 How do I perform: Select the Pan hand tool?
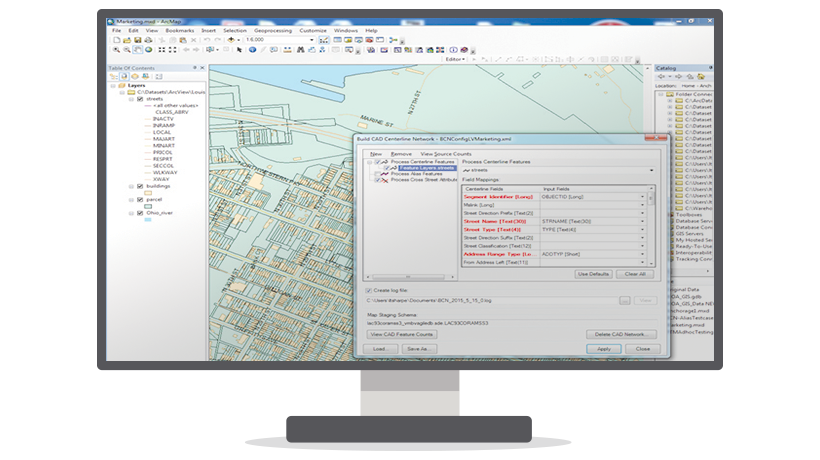pyautogui.click(x=138, y=50)
